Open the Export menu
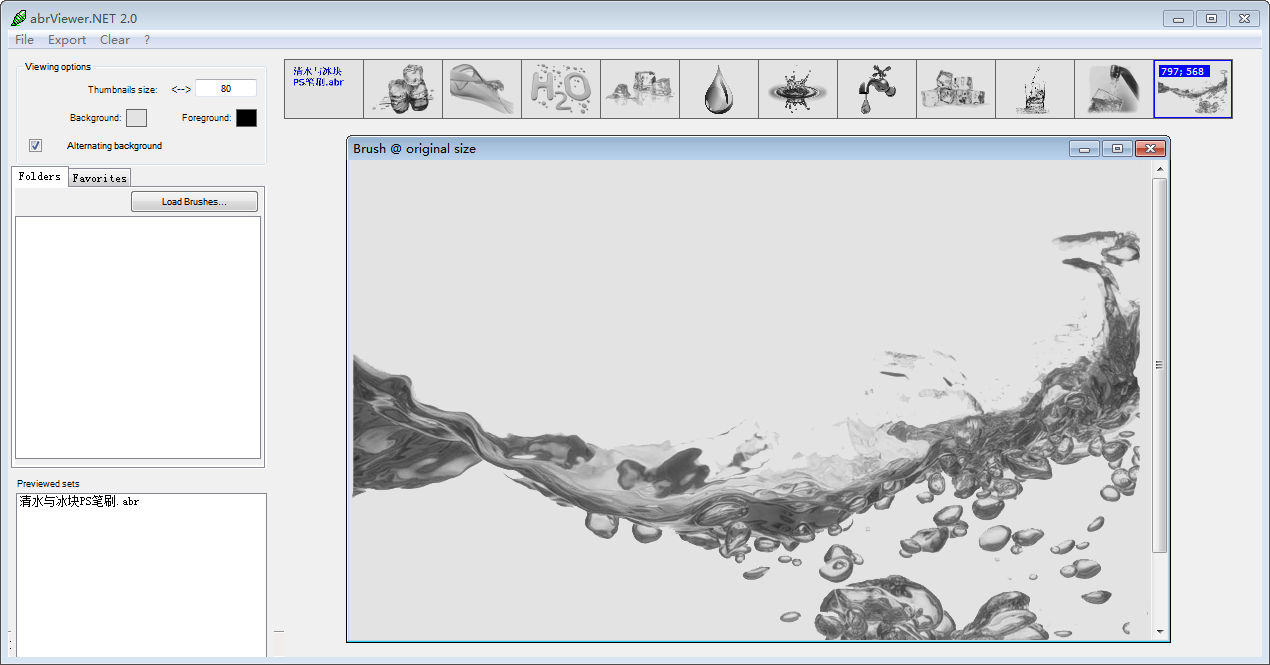Viewport: 1270px width, 665px height. coord(67,40)
